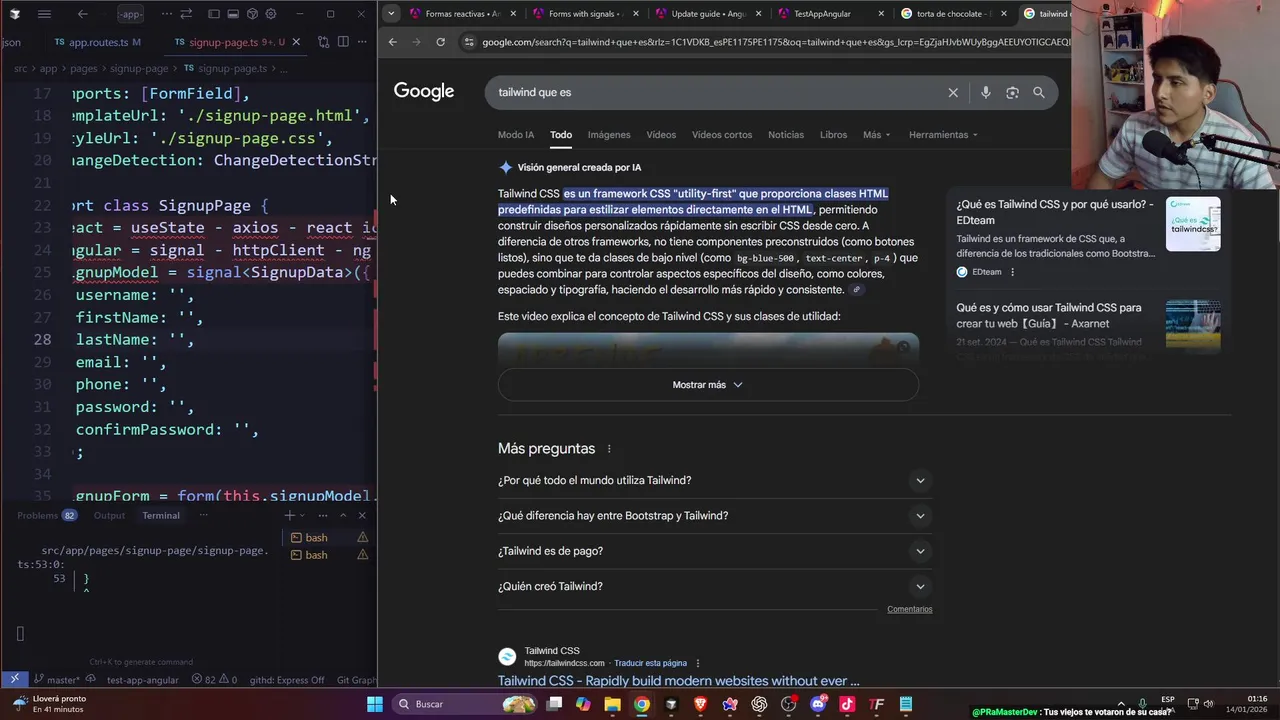Expand '¿Quién creó Tailwind?' question
This screenshot has height=720, width=1280.
(x=714, y=586)
